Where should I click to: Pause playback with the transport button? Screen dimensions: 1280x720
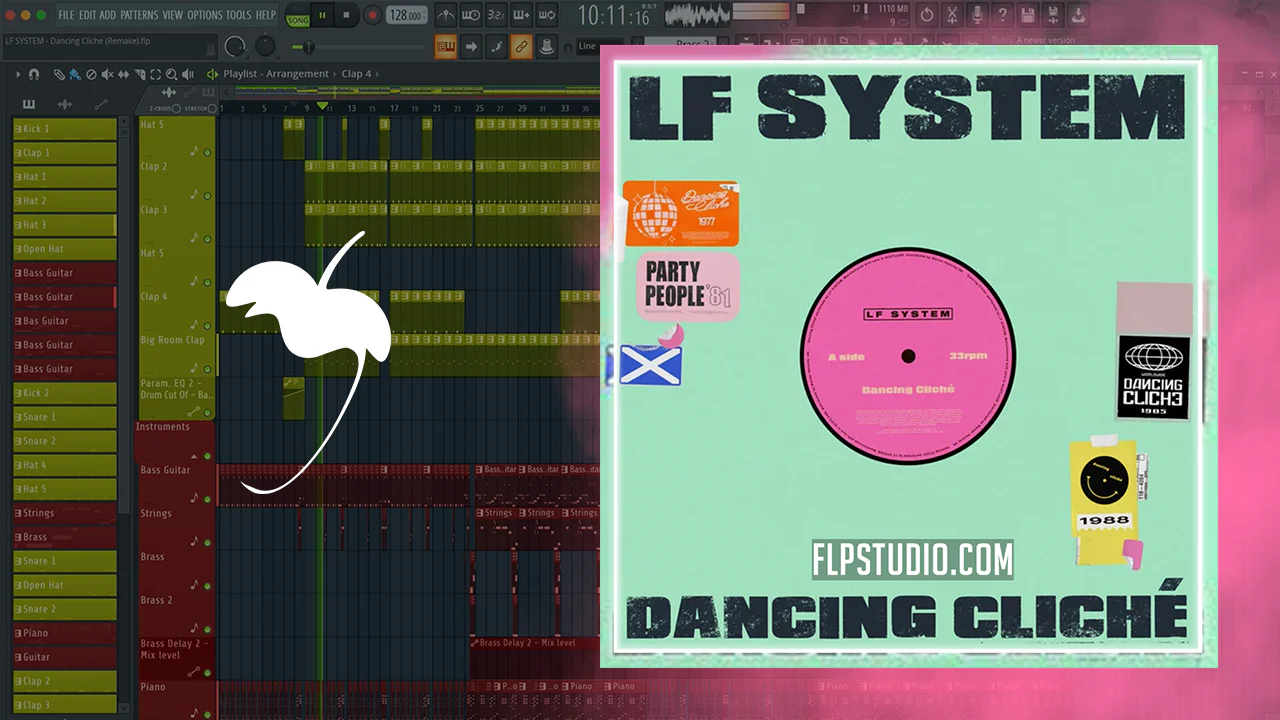pyautogui.click(x=323, y=15)
